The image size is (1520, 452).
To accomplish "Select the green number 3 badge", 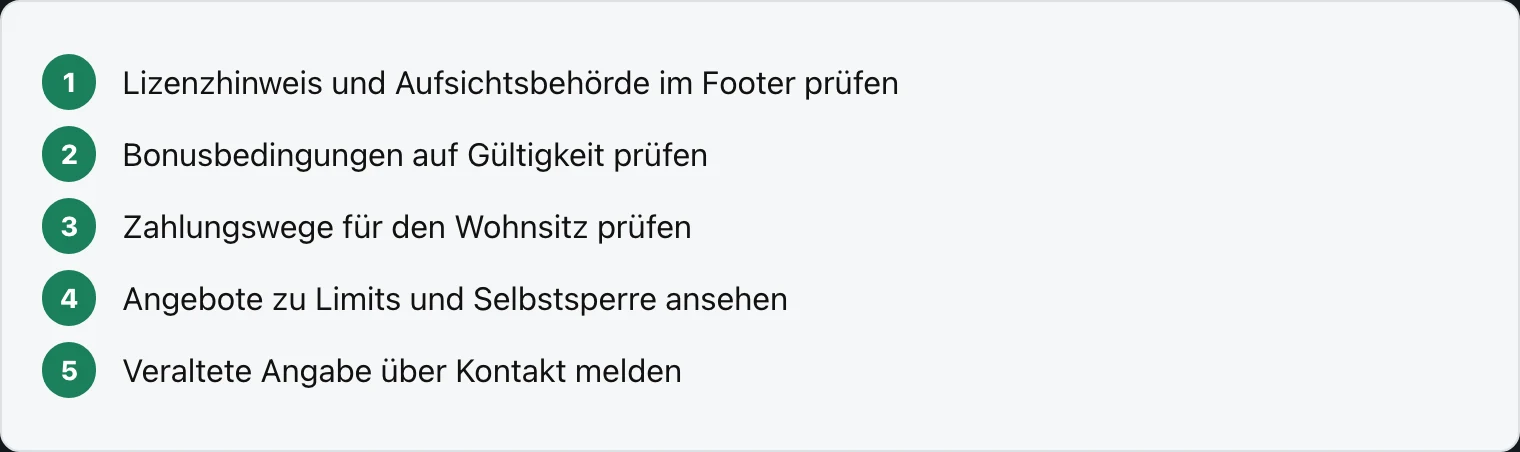I will [69, 227].
